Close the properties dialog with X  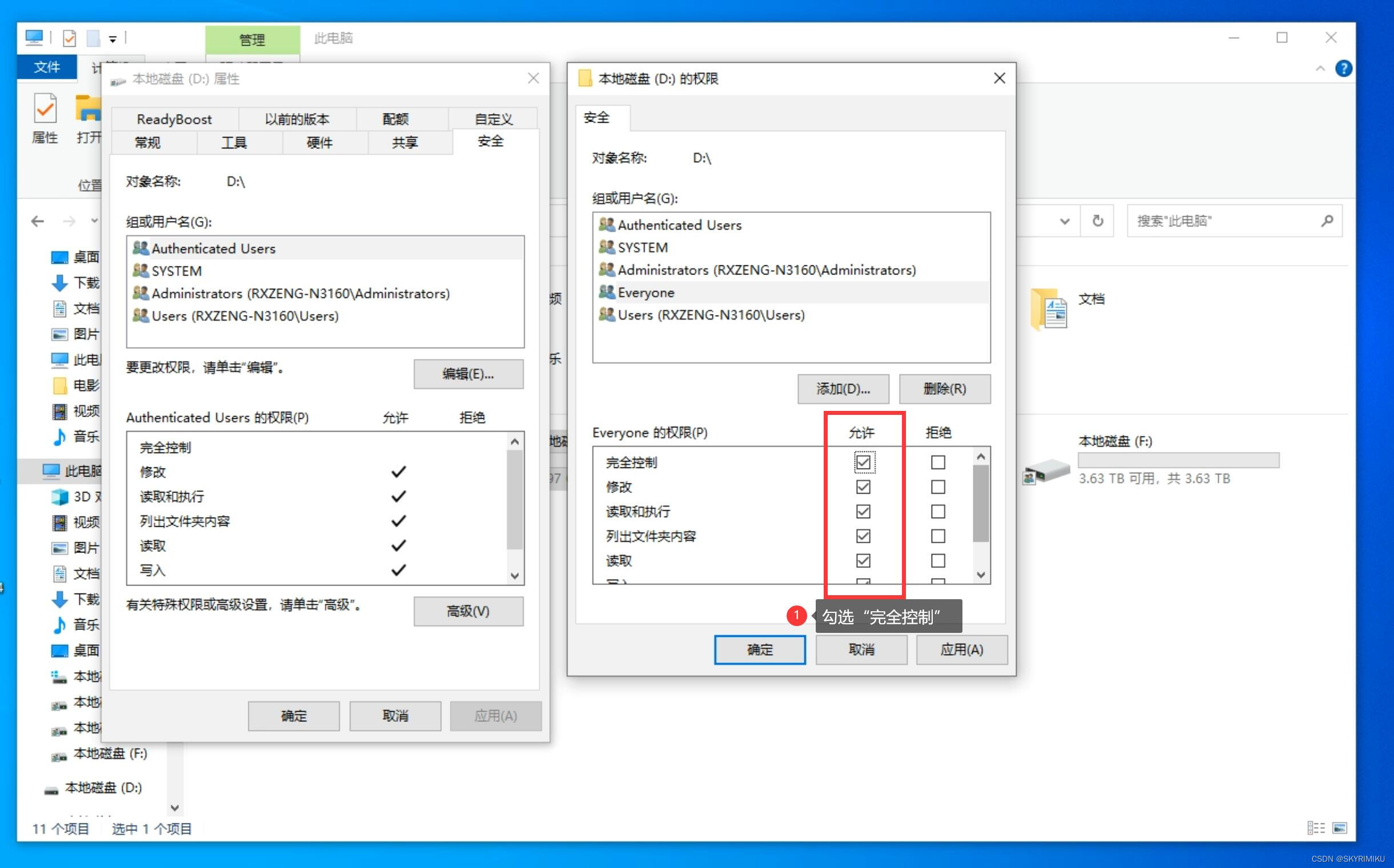[533, 78]
